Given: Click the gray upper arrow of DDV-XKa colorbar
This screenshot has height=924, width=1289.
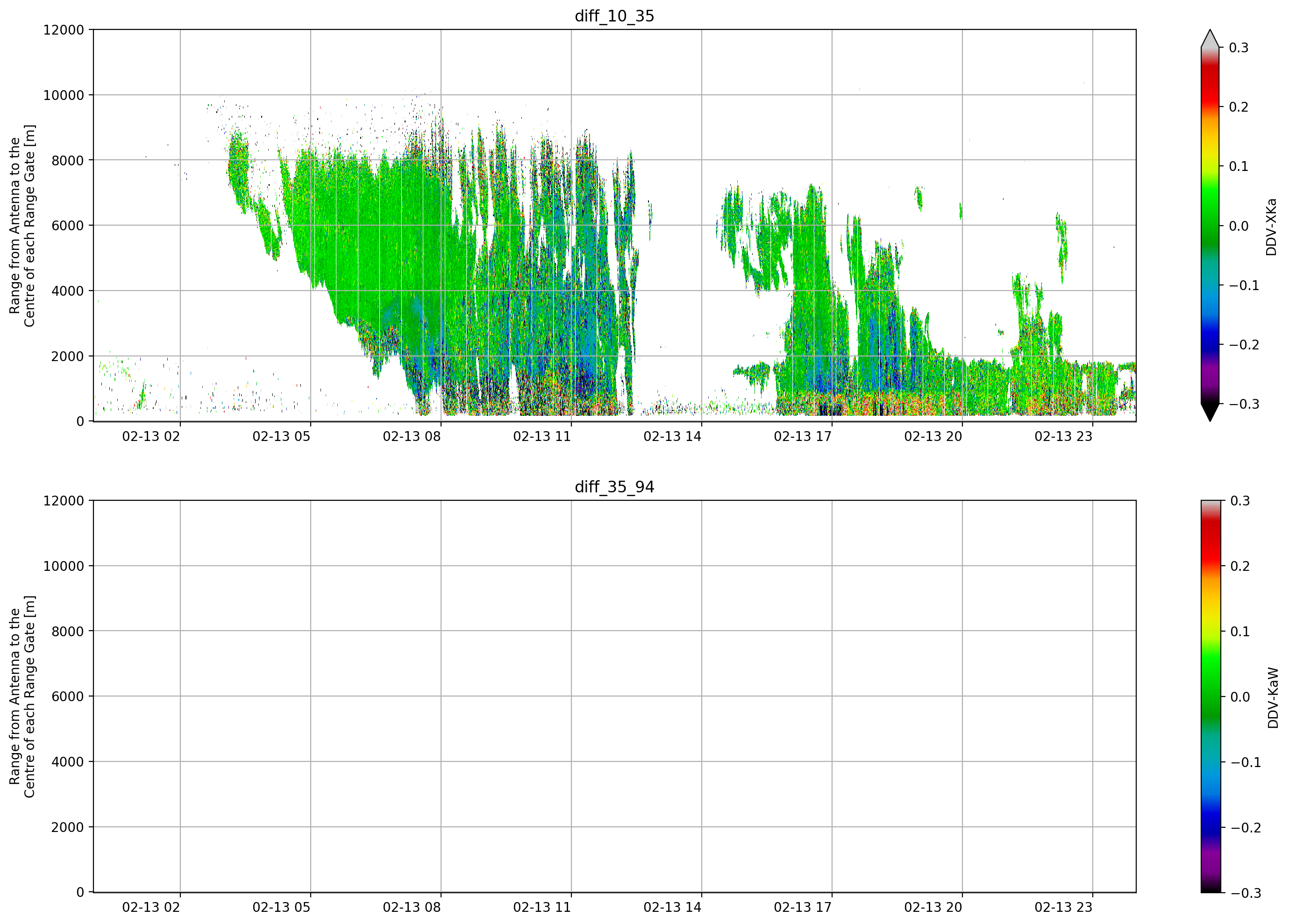Looking at the screenshot, I should [1210, 39].
